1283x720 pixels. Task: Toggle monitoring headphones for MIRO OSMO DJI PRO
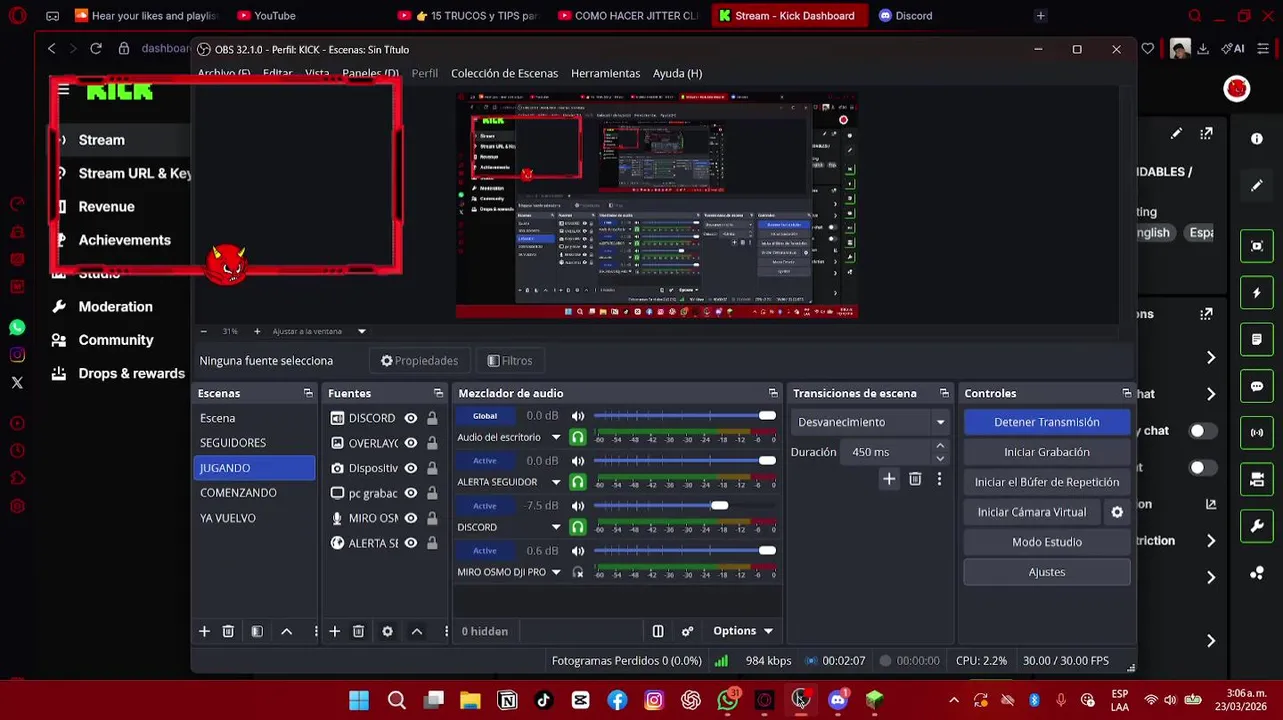point(578,572)
